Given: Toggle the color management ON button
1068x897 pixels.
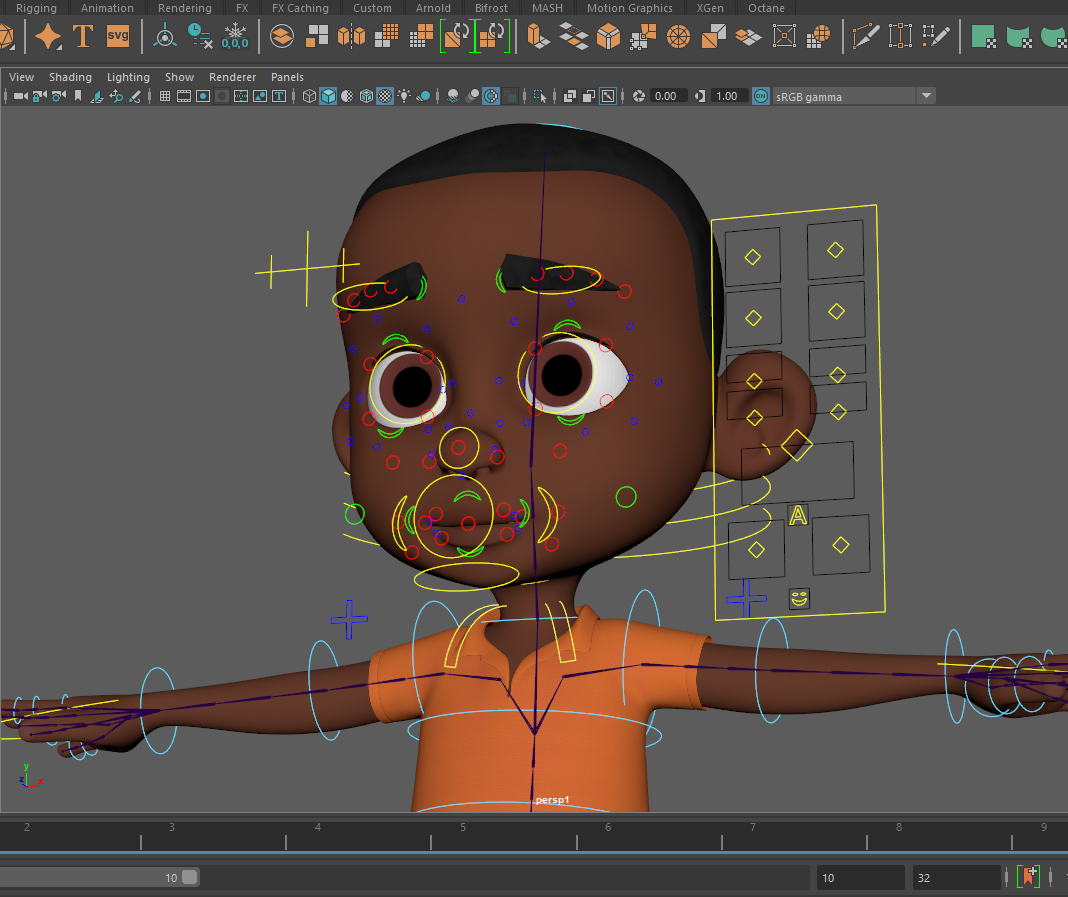Looking at the screenshot, I should point(761,96).
